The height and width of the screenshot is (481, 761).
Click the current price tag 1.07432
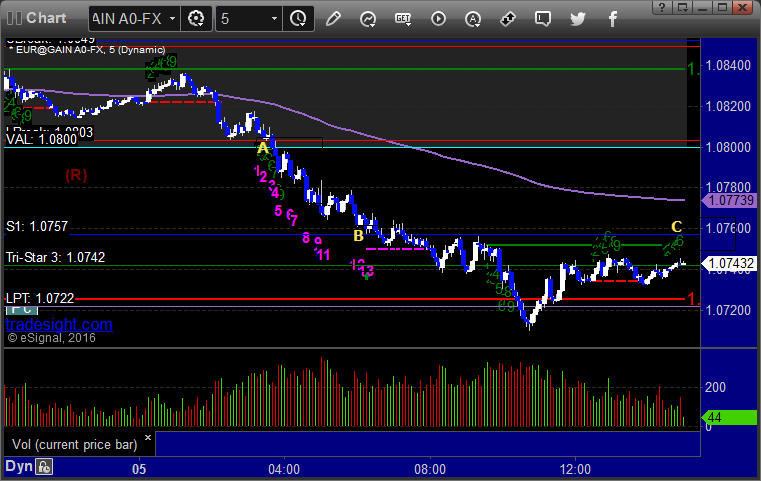click(x=729, y=264)
